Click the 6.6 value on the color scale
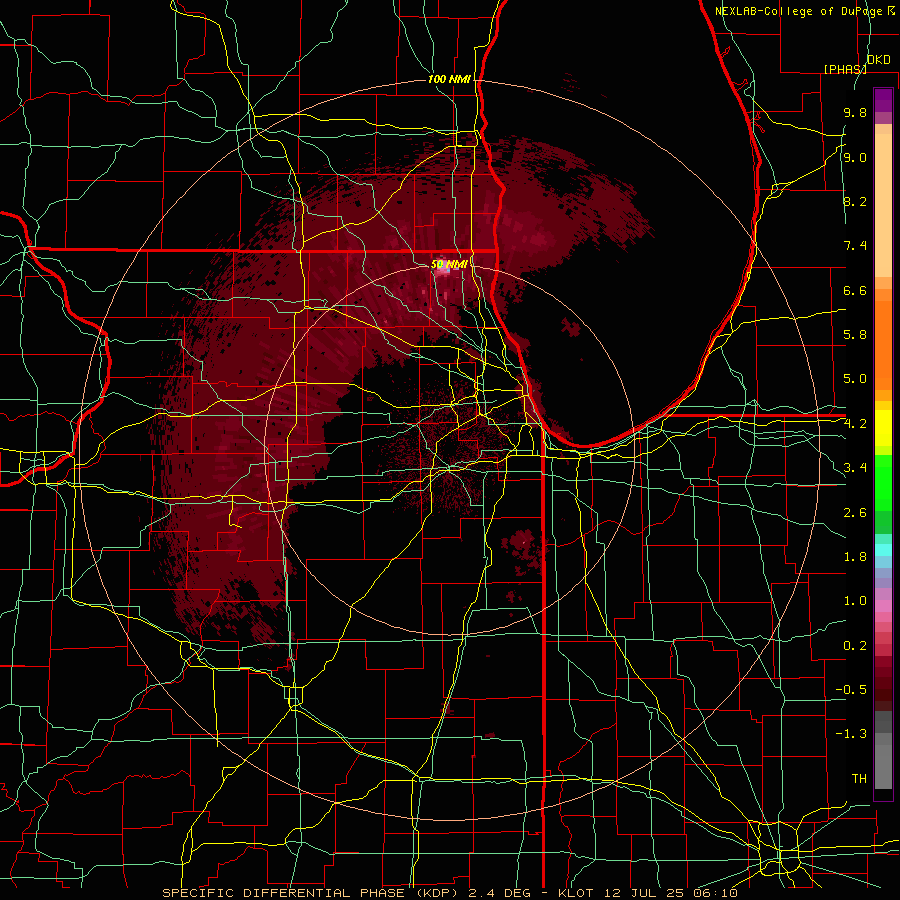Image resolution: width=900 pixels, height=900 pixels. [x=855, y=290]
